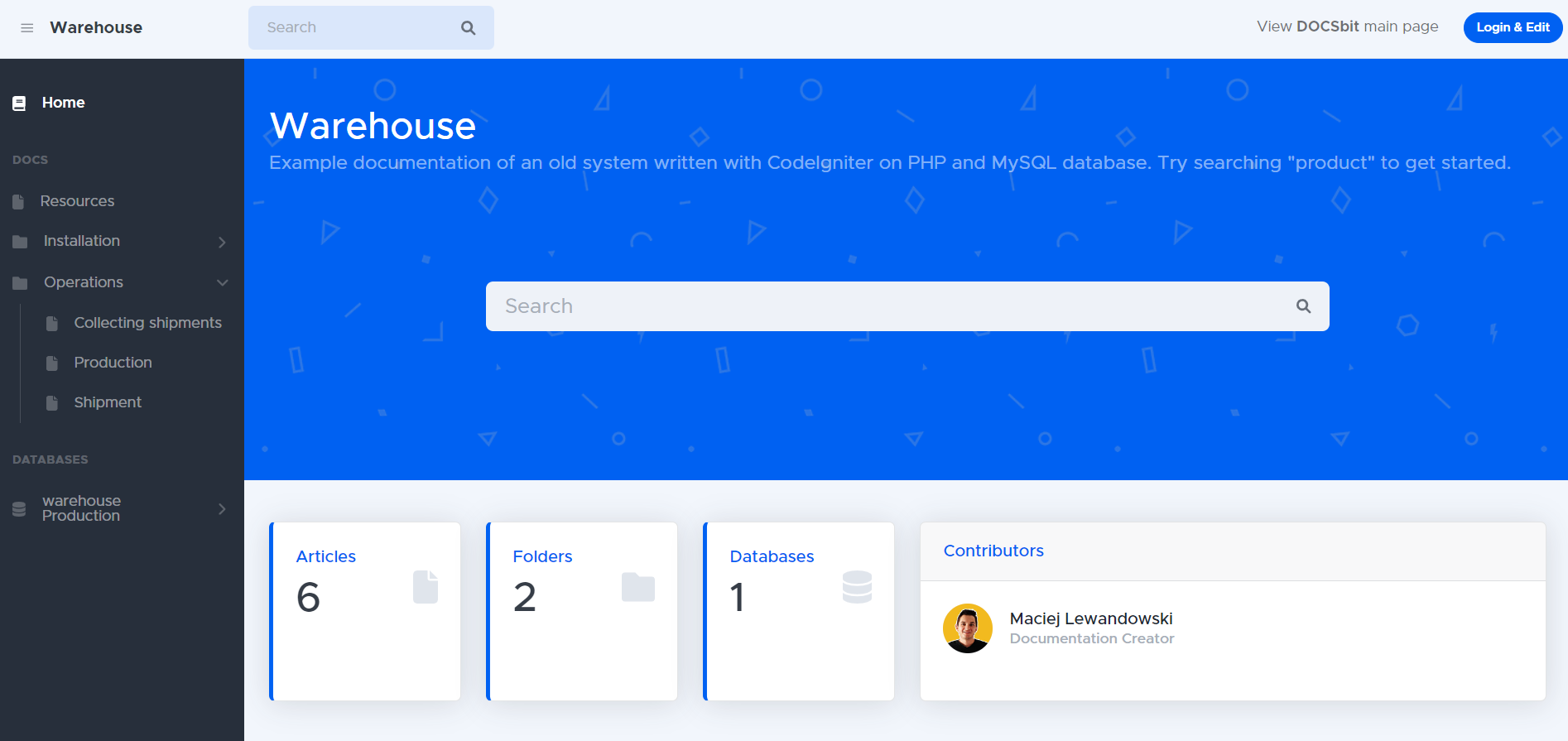Expand the warehouse Production database chevron
The height and width of the screenshot is (741, 1568).
pyautogui.click(x=222, y=508)
